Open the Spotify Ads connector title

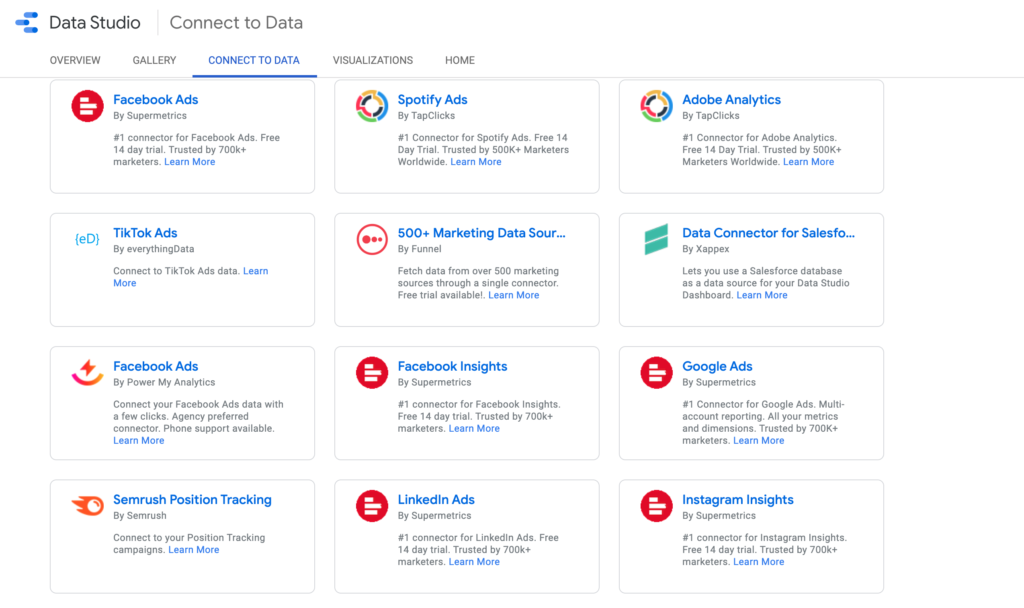(432, 99)
